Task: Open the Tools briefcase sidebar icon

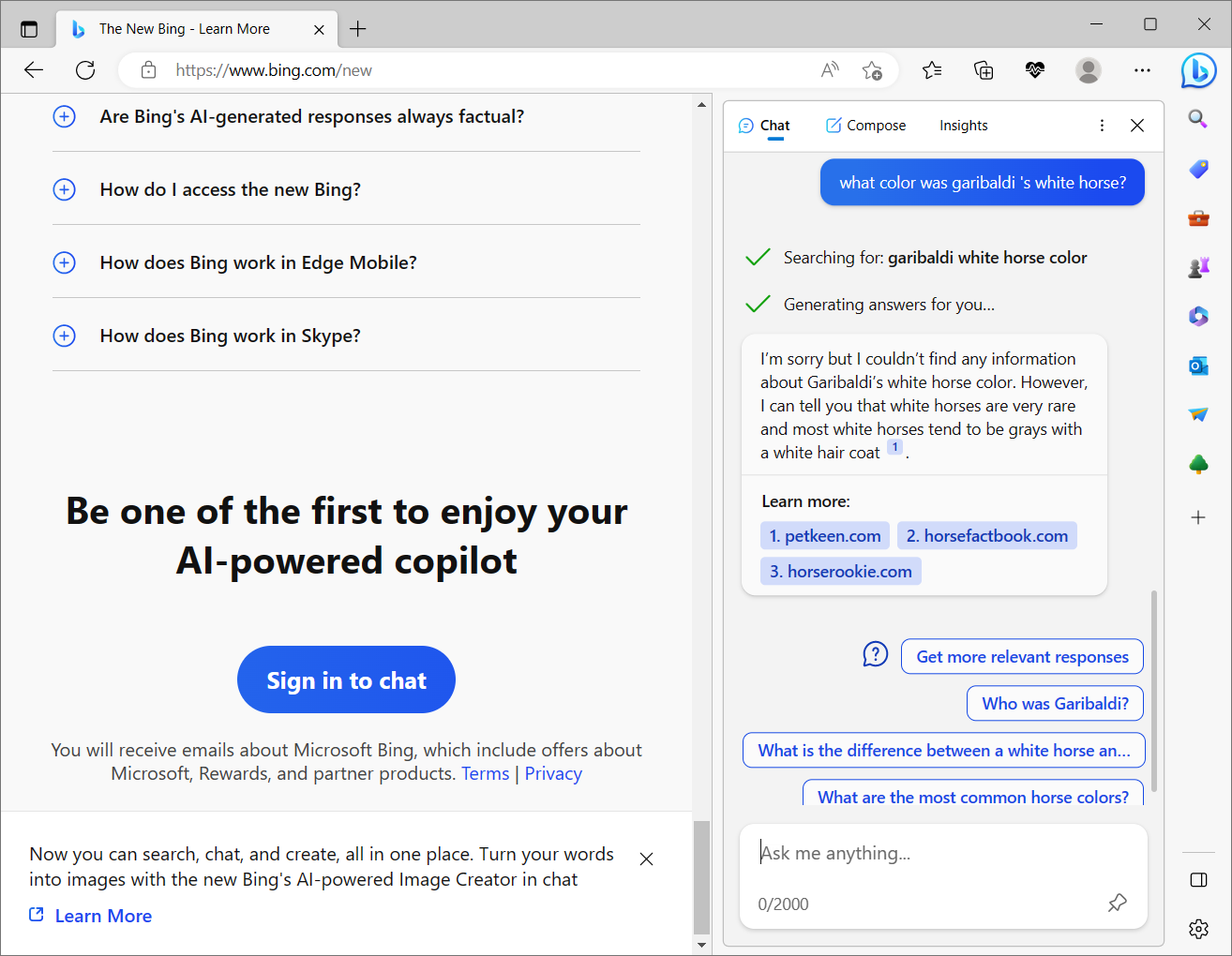Action: pyautogui.click(x=1198, y=218)
